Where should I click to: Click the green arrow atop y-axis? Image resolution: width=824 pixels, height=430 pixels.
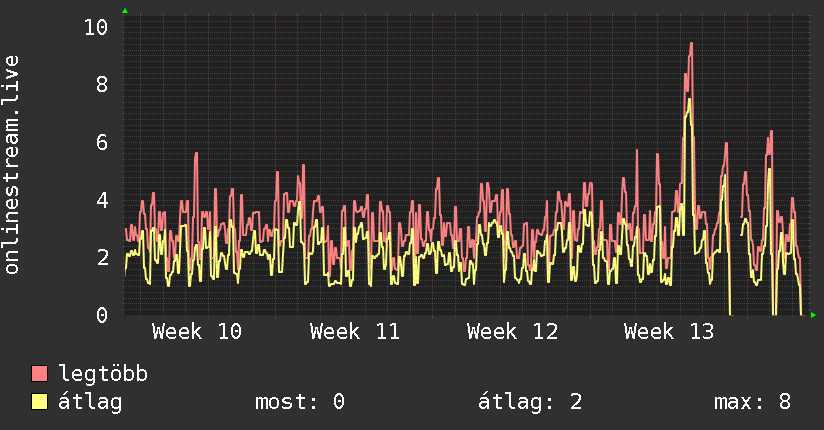[x=125, y=11]
